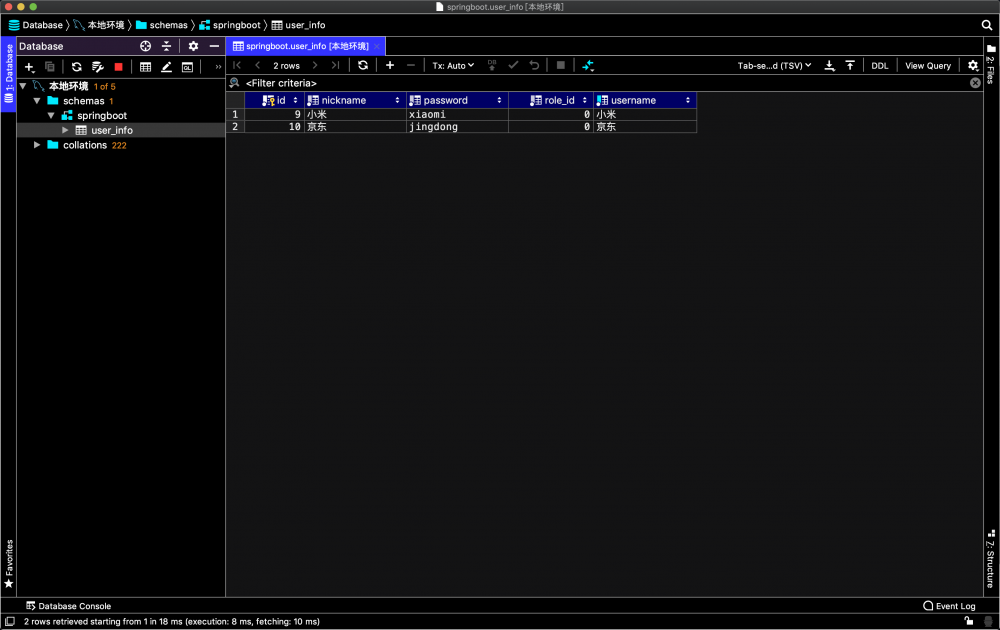Viewport: 1000px width, 630px height.
Task: Clear the filter with the X icon
Action: point(975,83)
